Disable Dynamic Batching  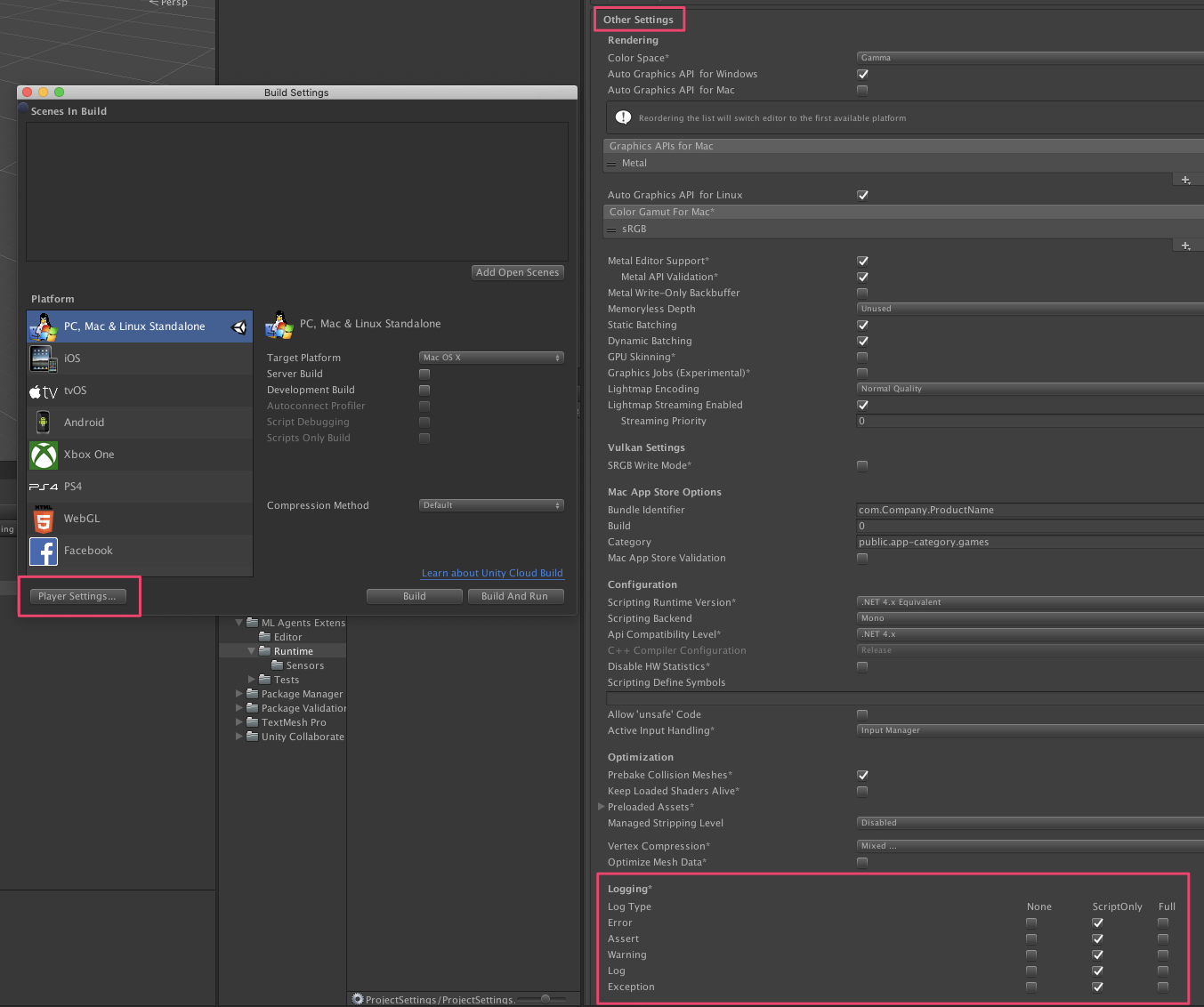tap(861, 341)
